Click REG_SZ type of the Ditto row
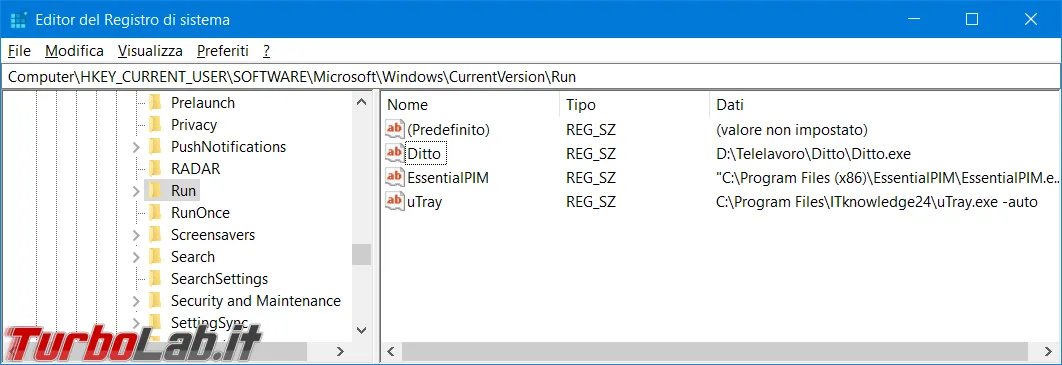 tap(591, 154)
